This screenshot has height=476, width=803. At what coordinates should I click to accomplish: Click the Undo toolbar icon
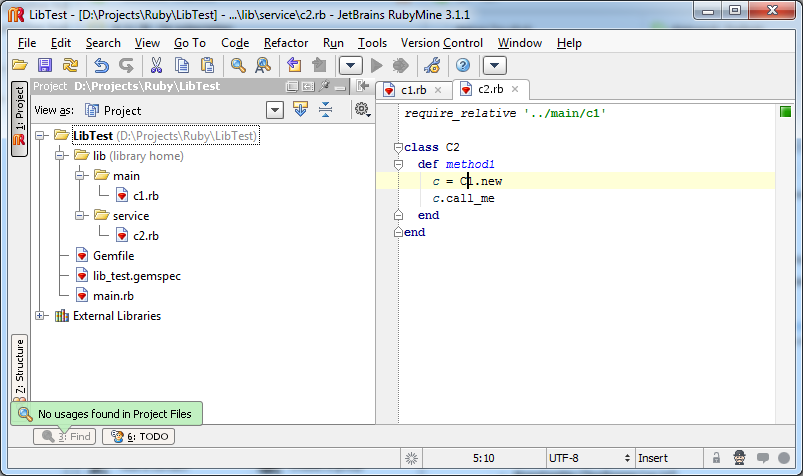pyautogui.click(x=101, y=65)
